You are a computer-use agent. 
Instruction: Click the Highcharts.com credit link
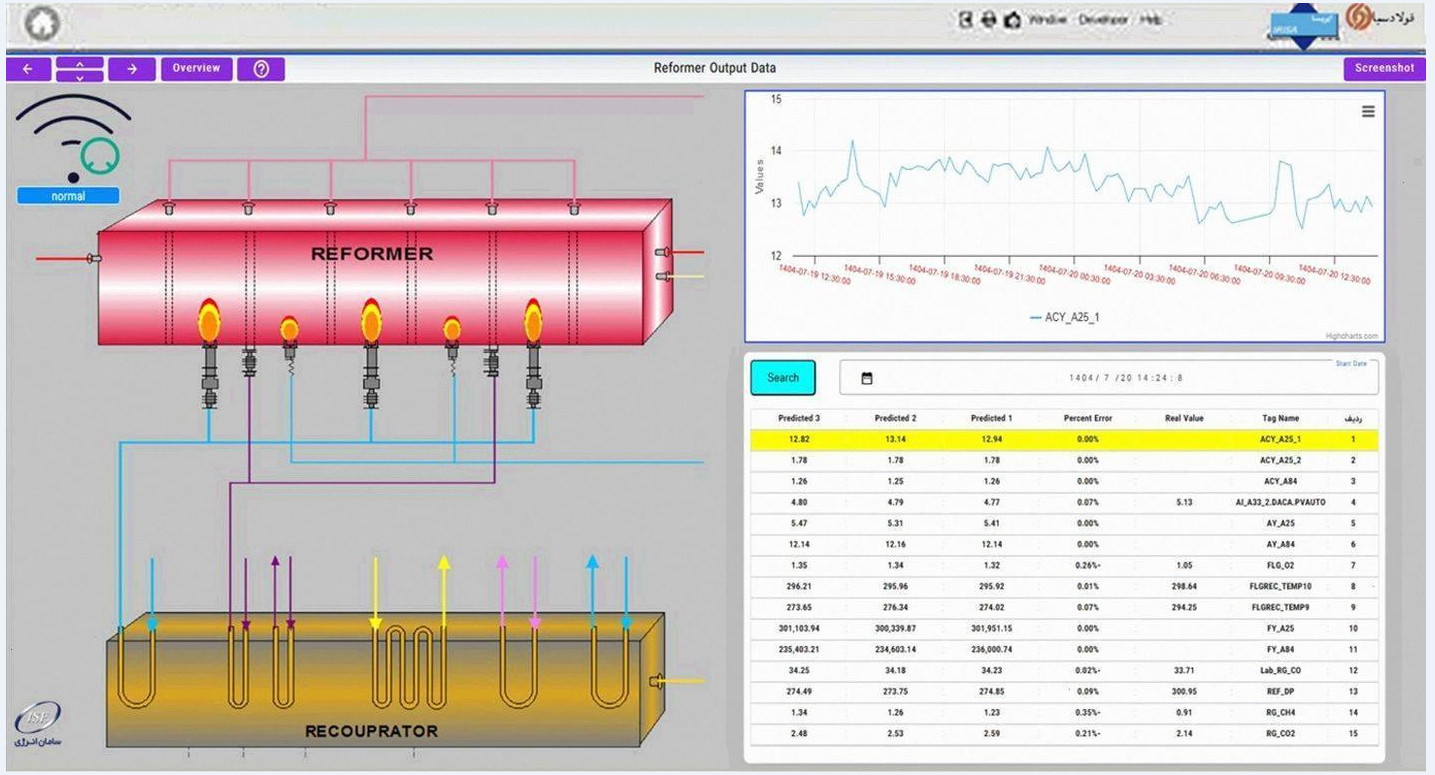click(x=1351, y=336)
